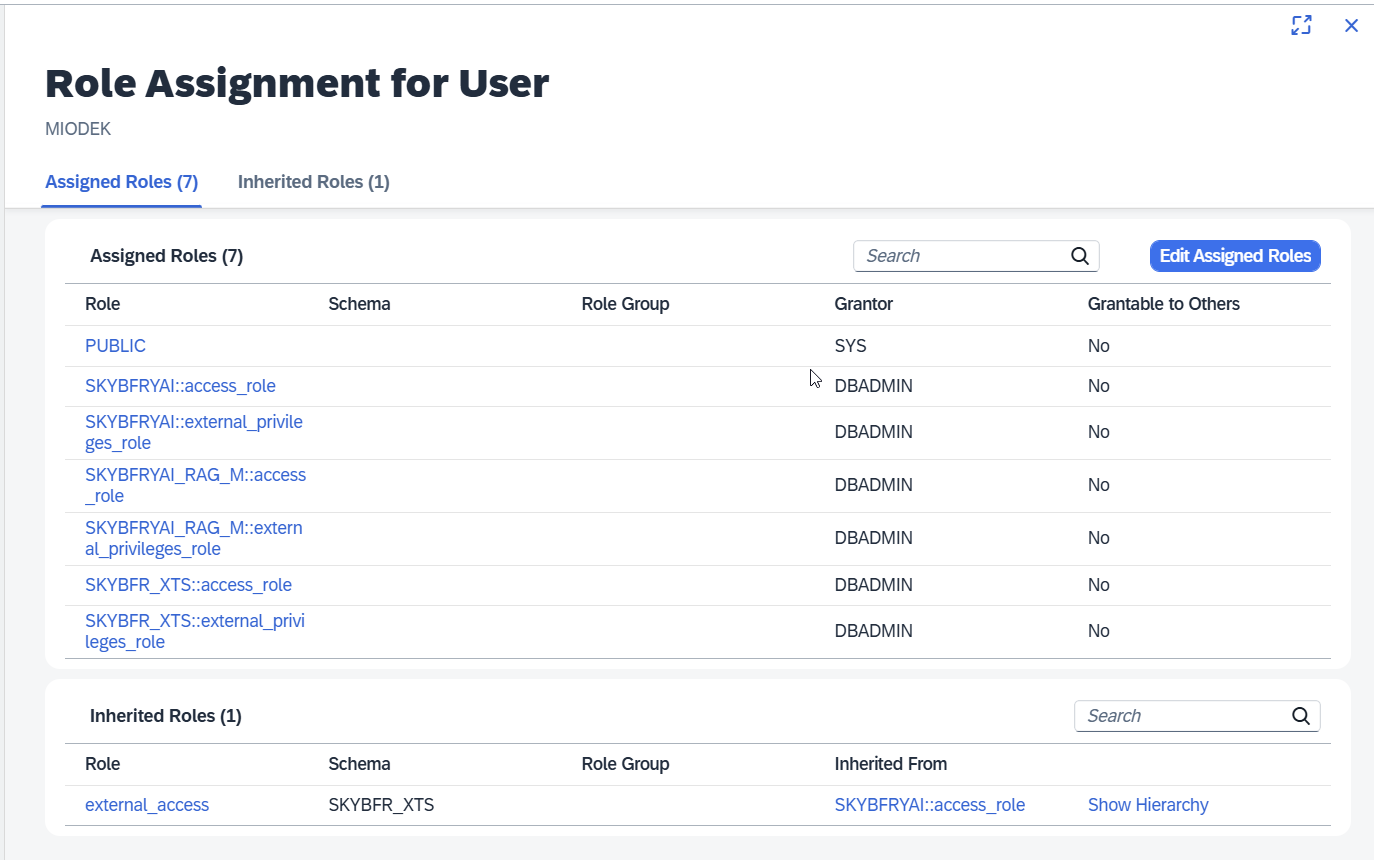Screen dimensions: 1374x860
Task: Select DBADMIN grantor in SKYBFR_XTS::access_role row
Action: [874, 585]
